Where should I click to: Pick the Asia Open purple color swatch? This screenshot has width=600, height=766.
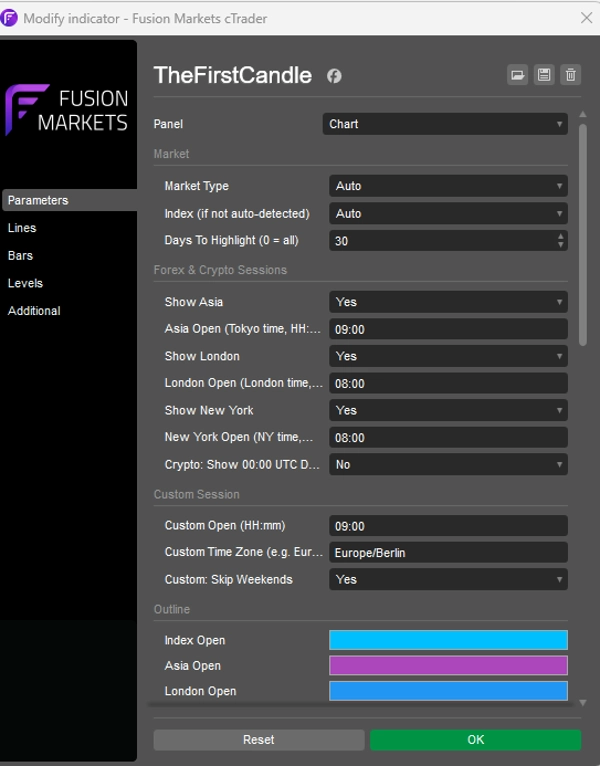coord(449,665)
